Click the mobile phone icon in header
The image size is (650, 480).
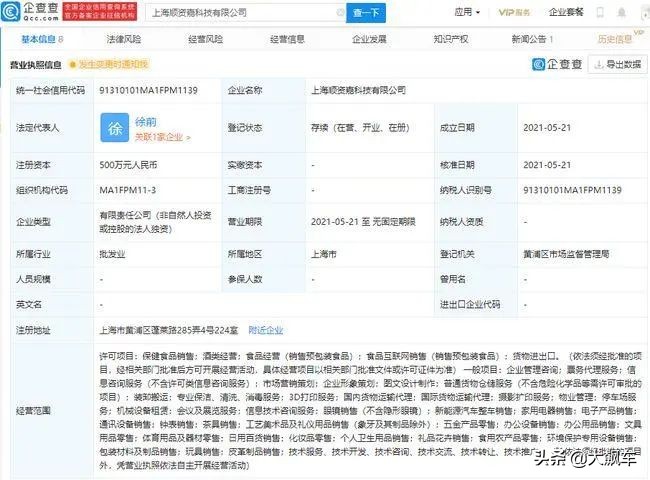[x=600, y=12]
